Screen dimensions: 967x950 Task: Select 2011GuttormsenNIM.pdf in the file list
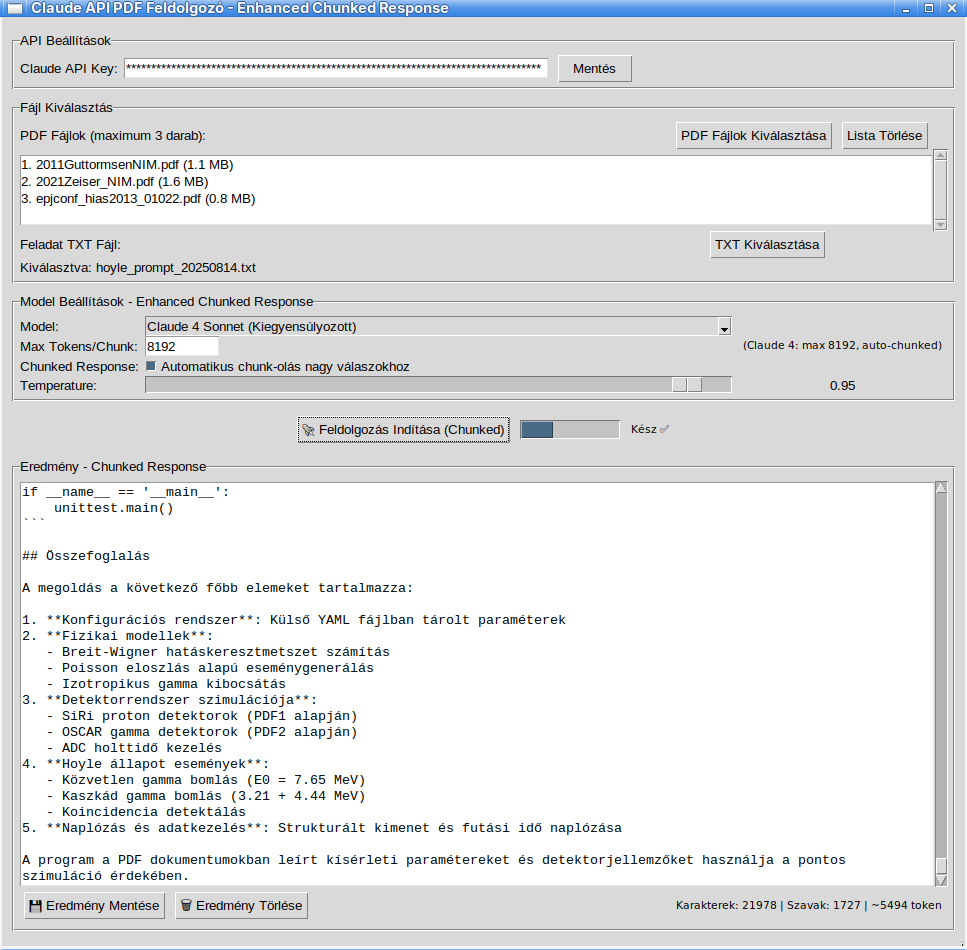click(127, 165)
